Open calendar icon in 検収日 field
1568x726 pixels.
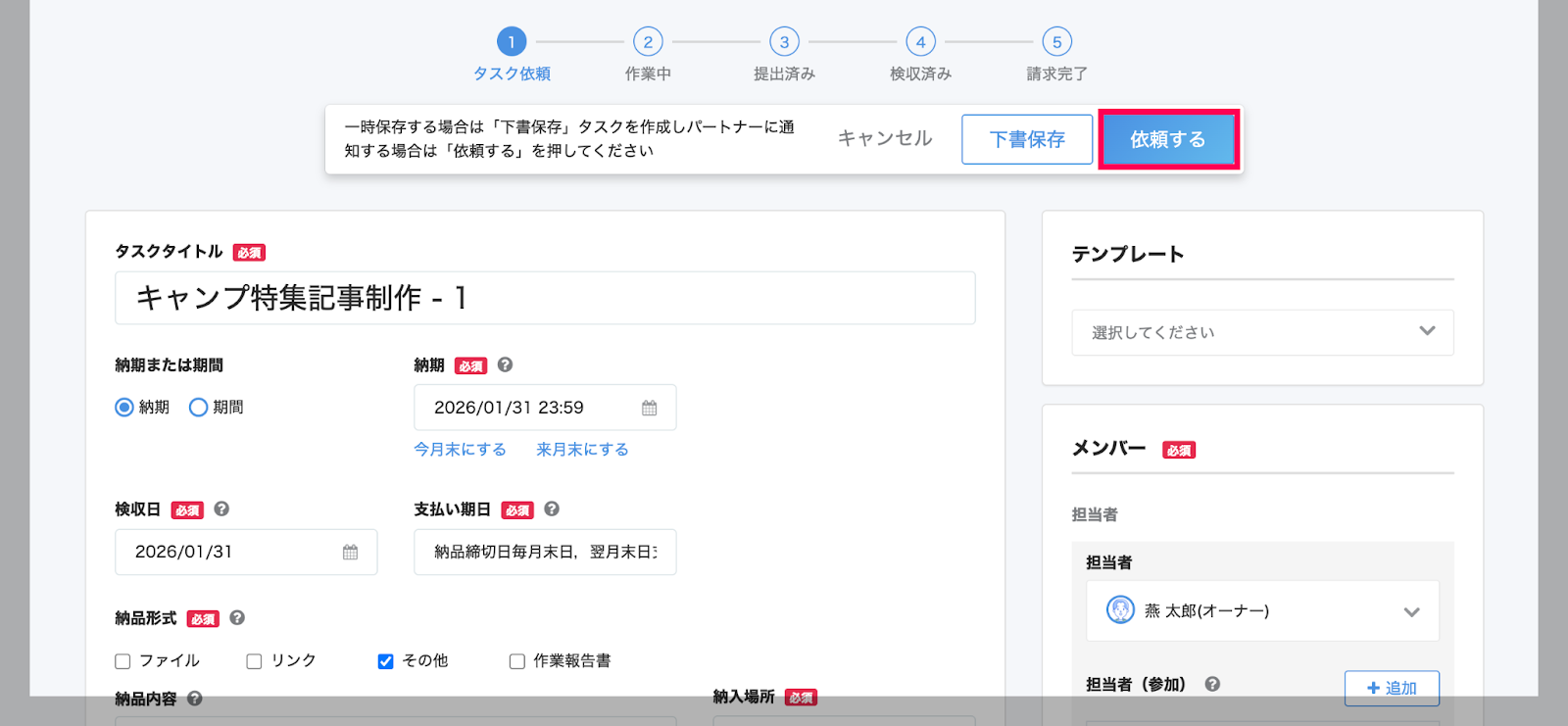click(x=350, y=553)
